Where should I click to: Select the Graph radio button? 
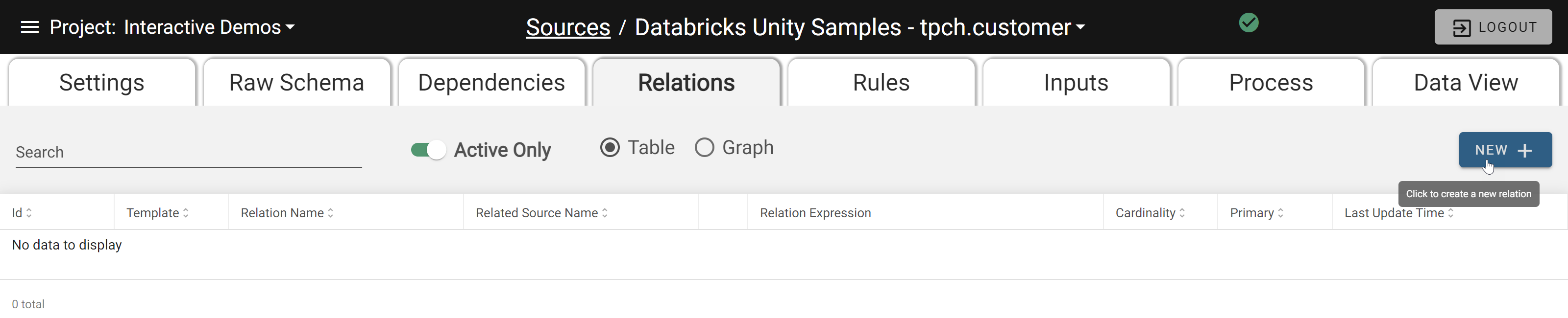tap(704, 148)
